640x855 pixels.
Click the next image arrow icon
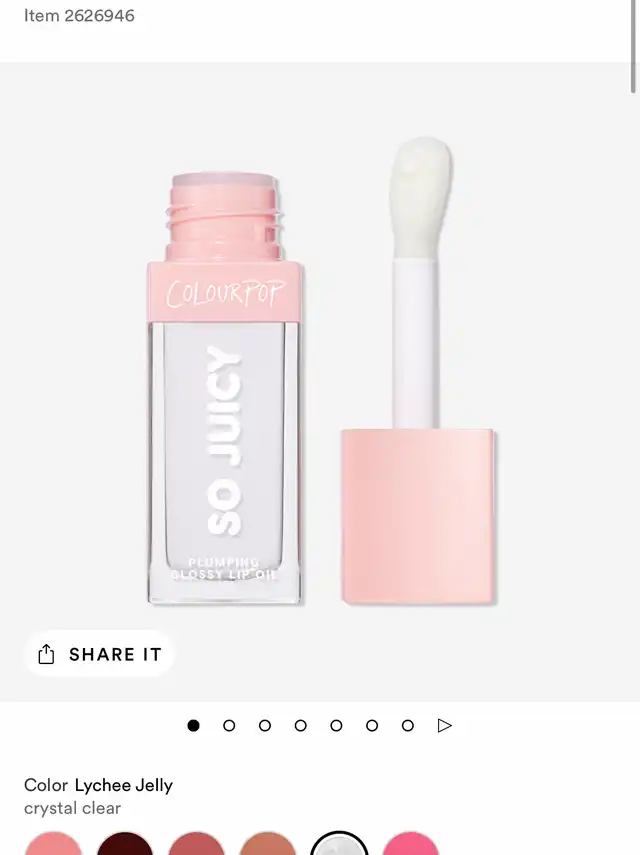(x=445, y=725)
